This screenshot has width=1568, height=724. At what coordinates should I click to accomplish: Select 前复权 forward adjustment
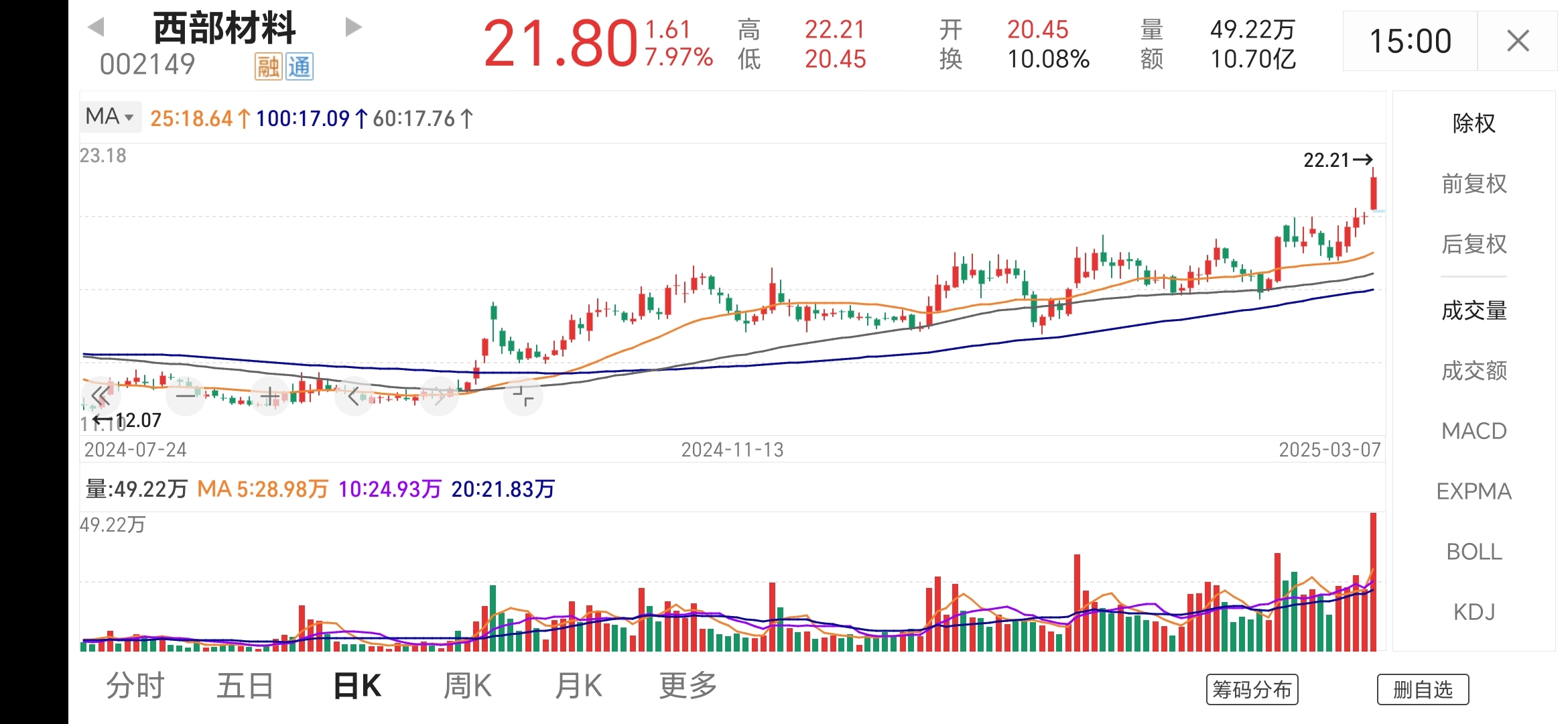point(1474,184)
